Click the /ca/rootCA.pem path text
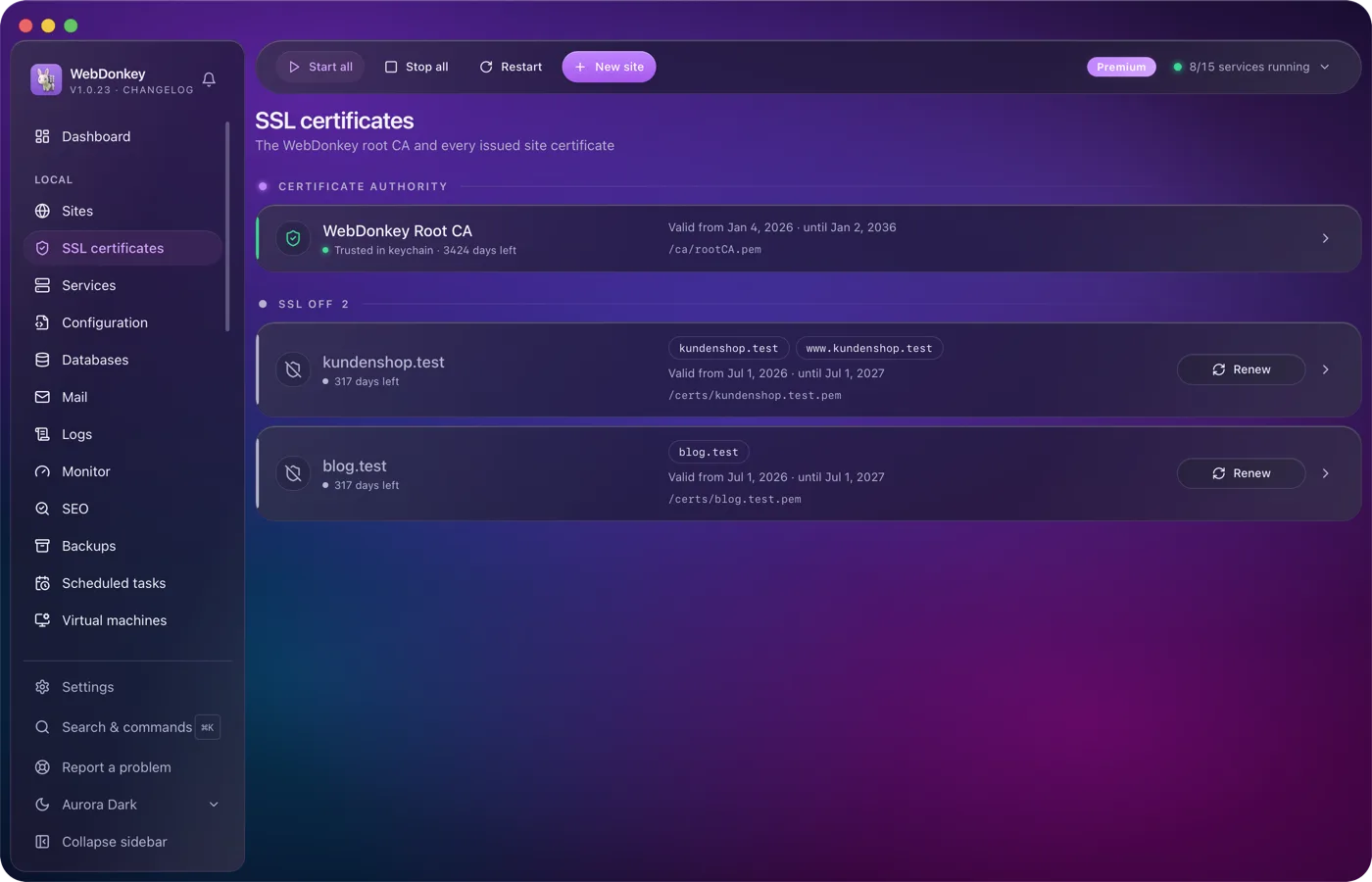Image resolution: width=1372 pixels, height=882 pixels. [x=714, y=249]
